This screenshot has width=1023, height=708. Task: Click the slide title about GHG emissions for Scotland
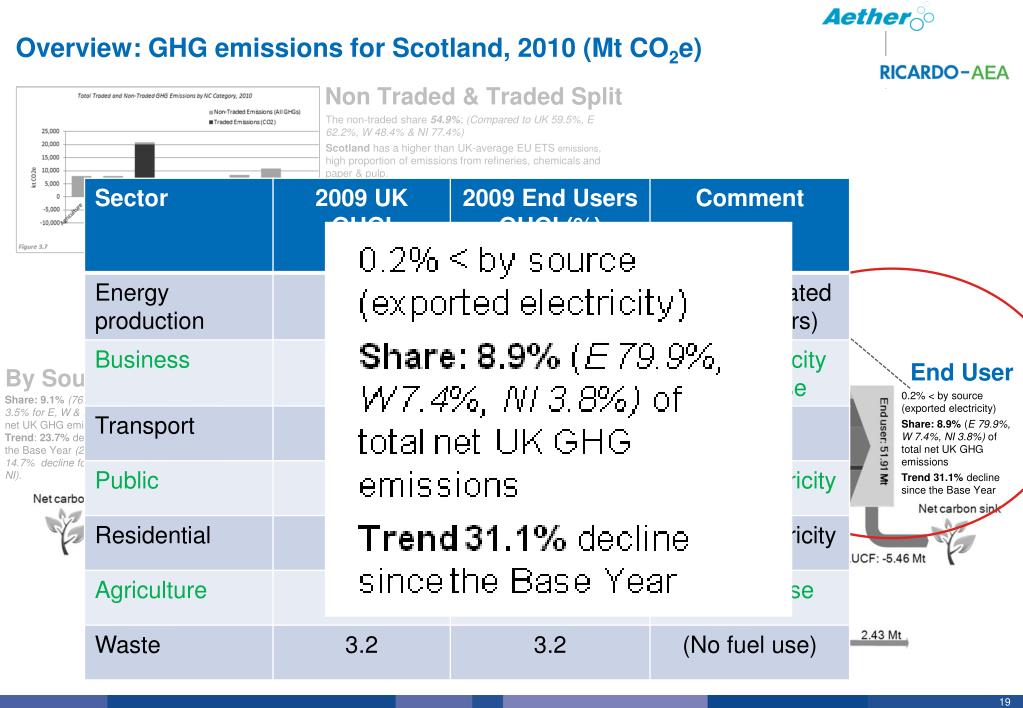(358, 49)
